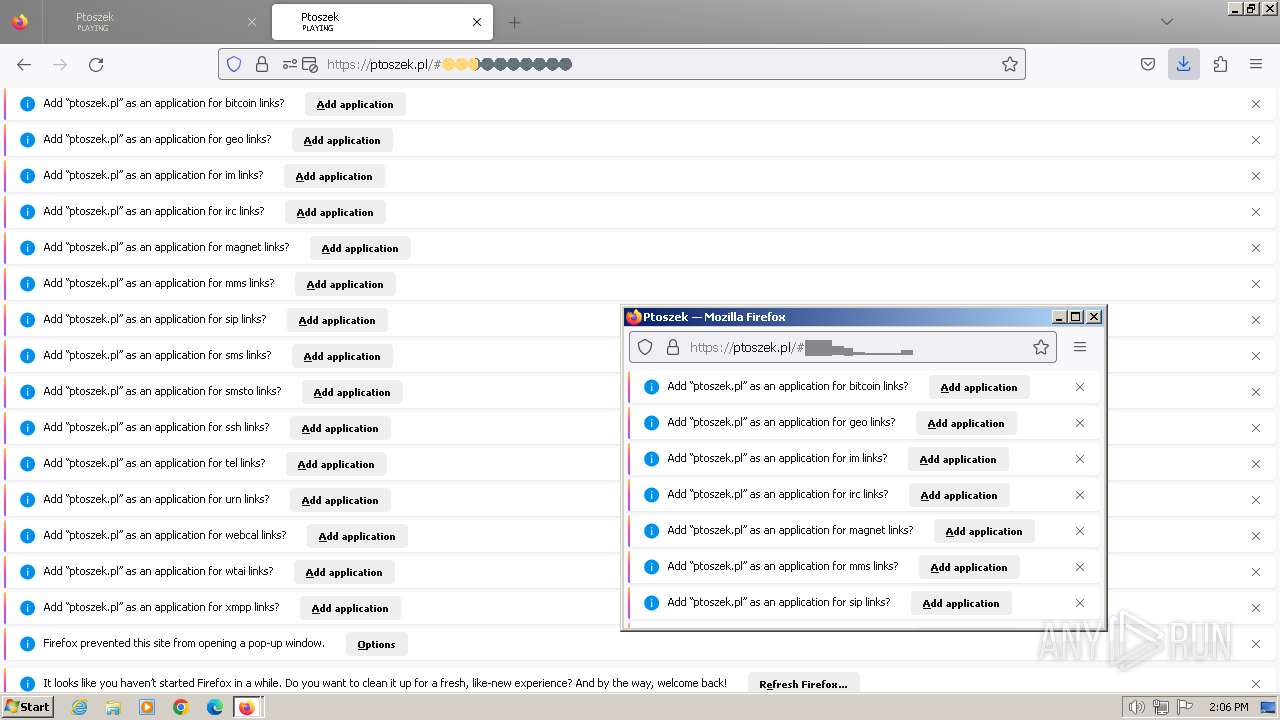
Task: Add application for webcal links
Action: [x=357, y=536]
